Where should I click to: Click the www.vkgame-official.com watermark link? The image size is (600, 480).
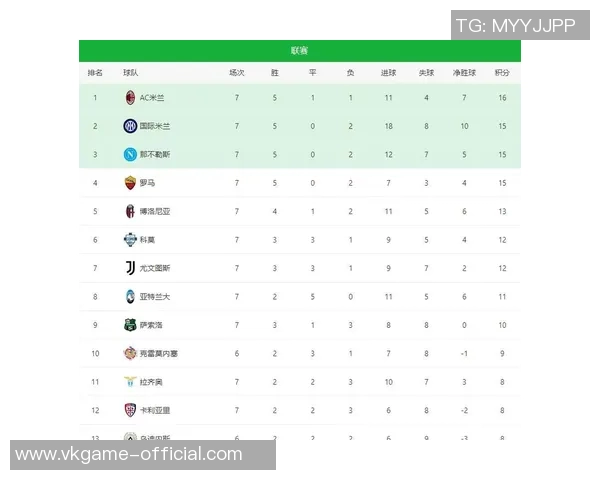pyautogui.click(x=129, y=454)
